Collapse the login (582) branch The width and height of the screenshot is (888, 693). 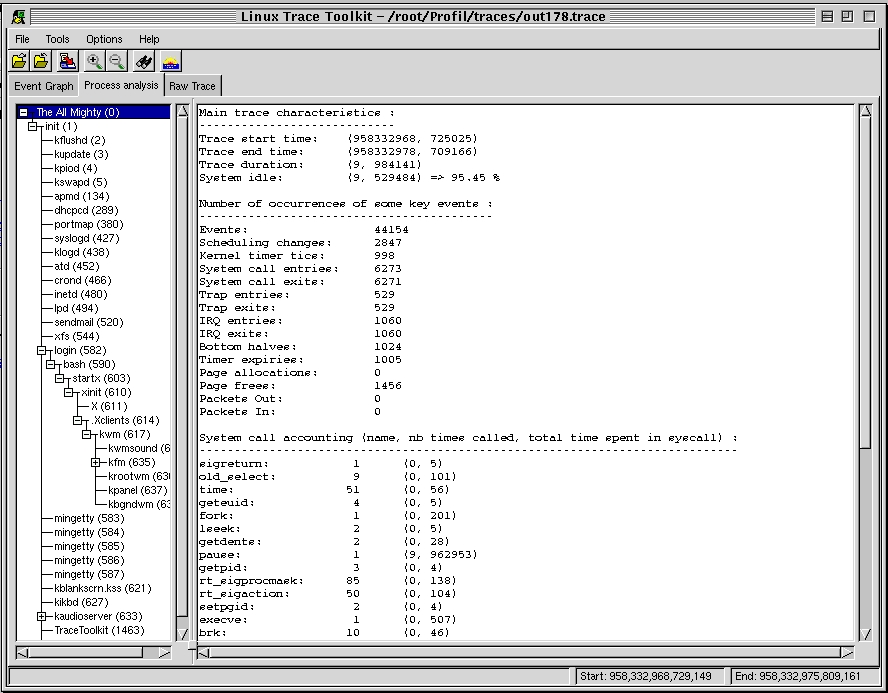[41, 350]
